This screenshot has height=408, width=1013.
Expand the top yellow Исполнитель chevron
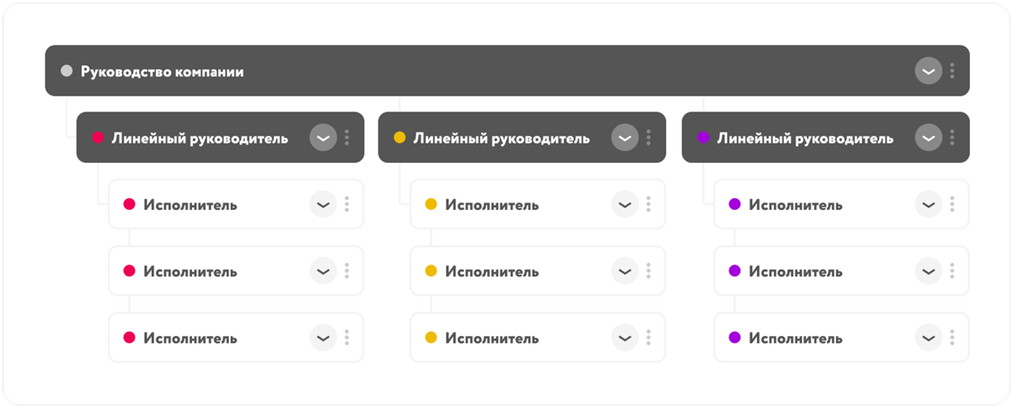(x=624, y=204)
